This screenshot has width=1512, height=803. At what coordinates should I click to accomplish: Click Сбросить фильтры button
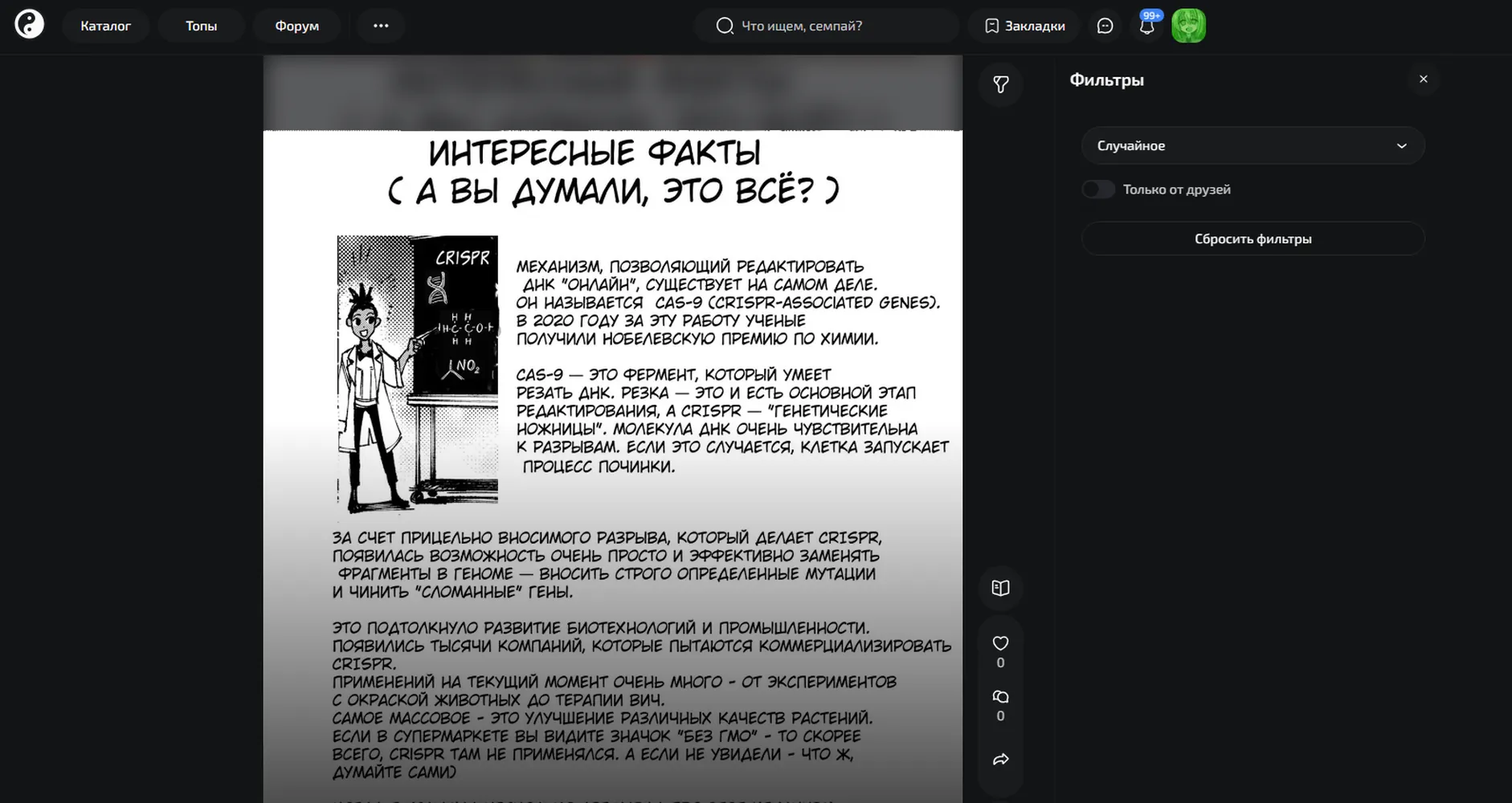pos(1253,238)
